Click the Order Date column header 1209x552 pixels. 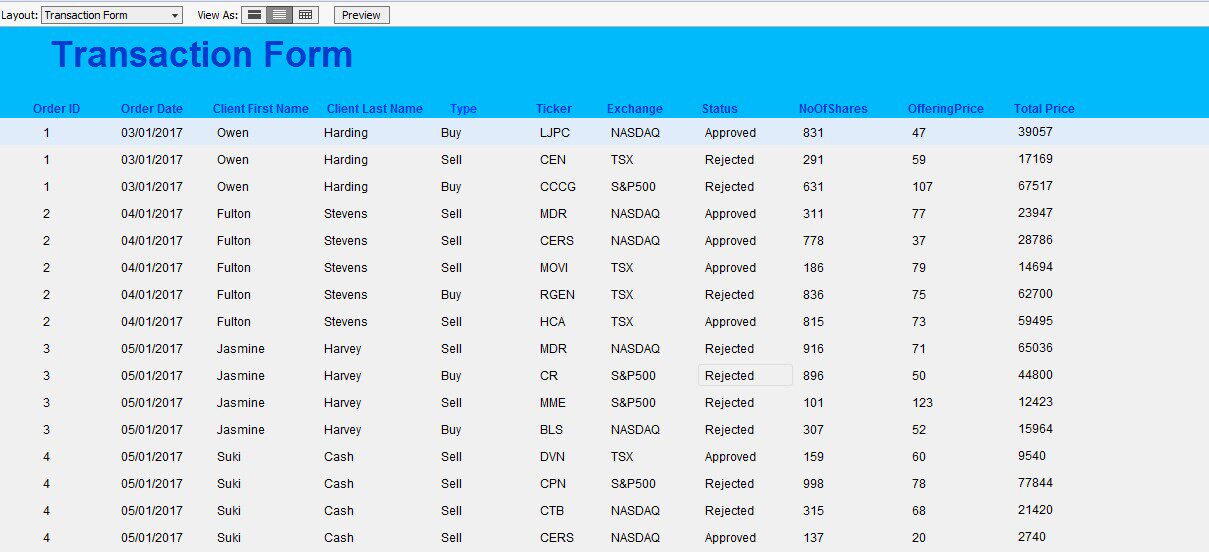click(x=152, y=109)
